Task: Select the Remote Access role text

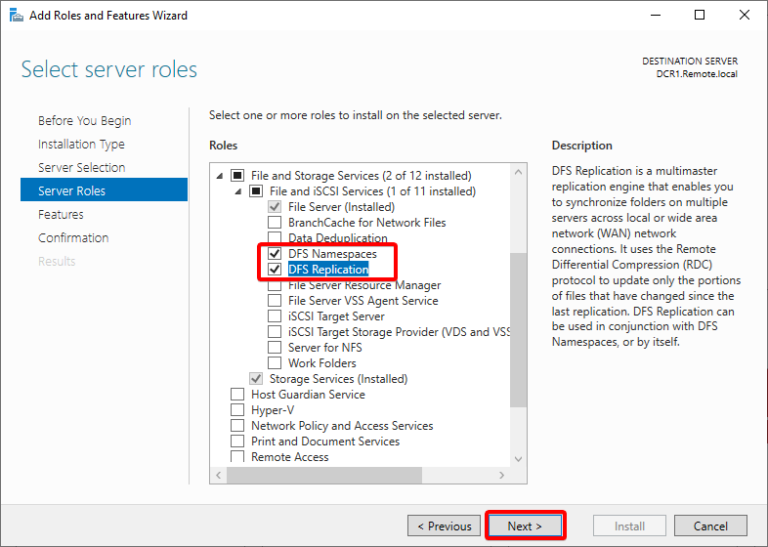Action: tap(290, 457)
